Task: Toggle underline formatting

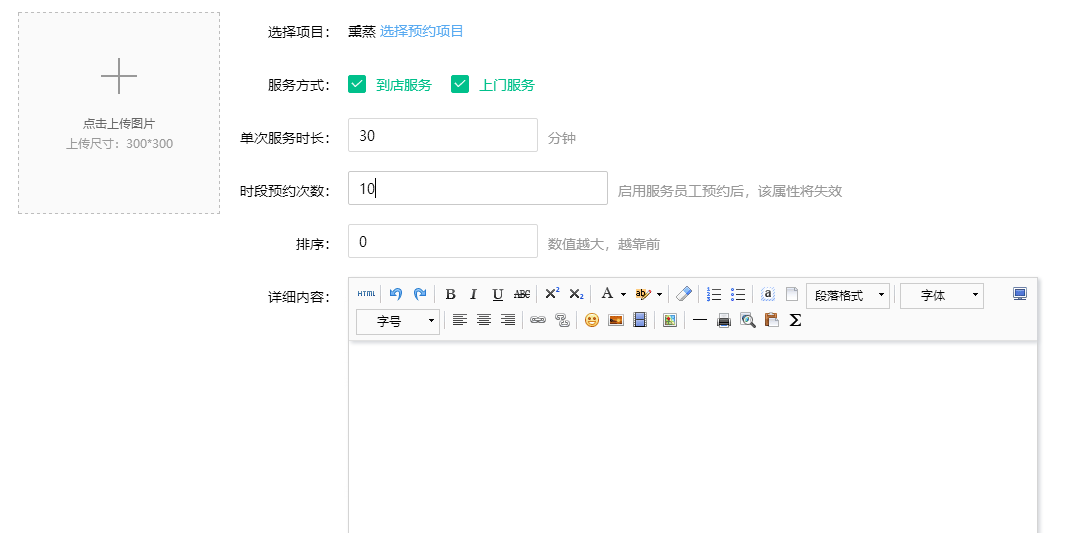Action: pos(498,295)
